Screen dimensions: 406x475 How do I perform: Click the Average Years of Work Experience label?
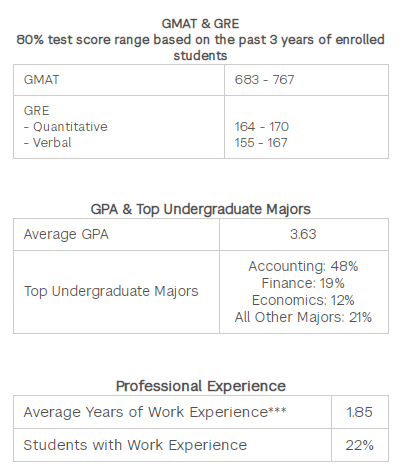[x=155, y=412]
